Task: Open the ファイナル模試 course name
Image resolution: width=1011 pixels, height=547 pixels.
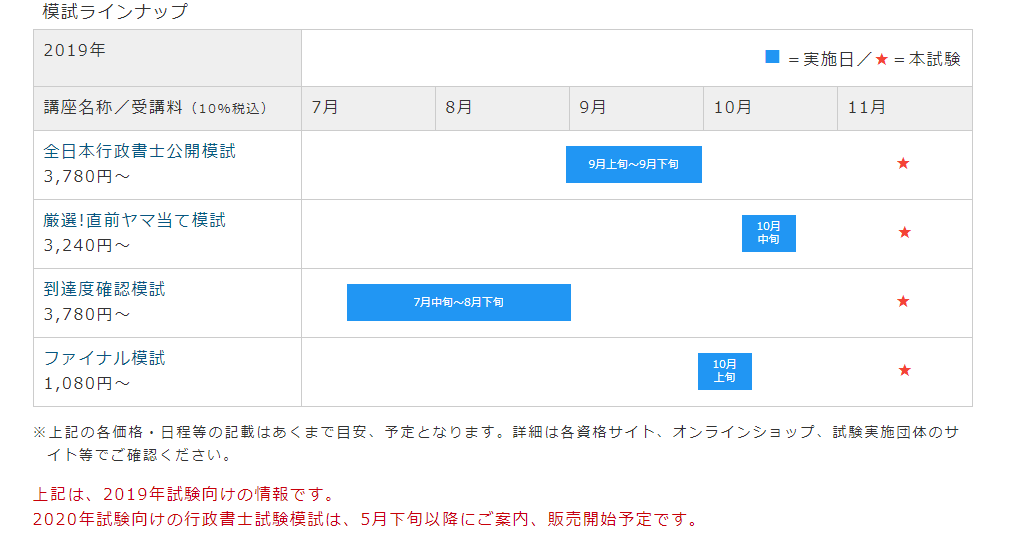Action: point(105,358)
